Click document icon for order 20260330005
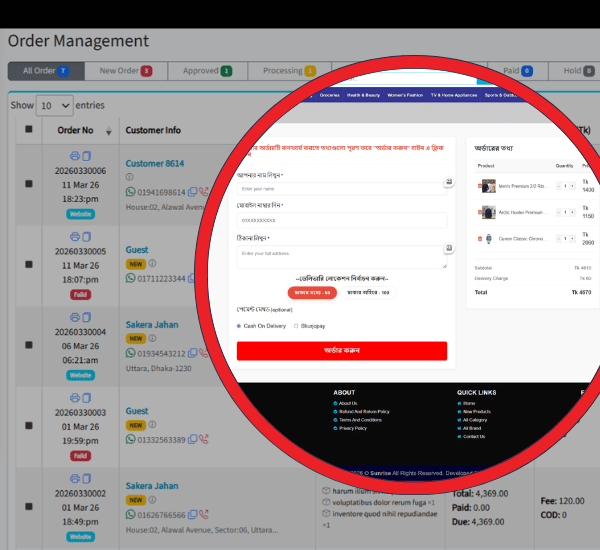The image size is (600, 550). [87, 237]
